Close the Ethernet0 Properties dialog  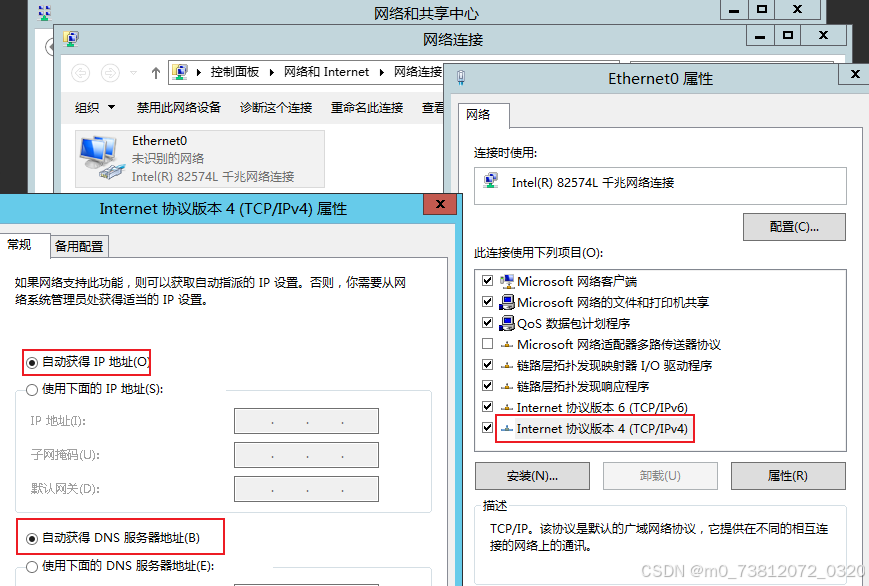coord(855,74)
